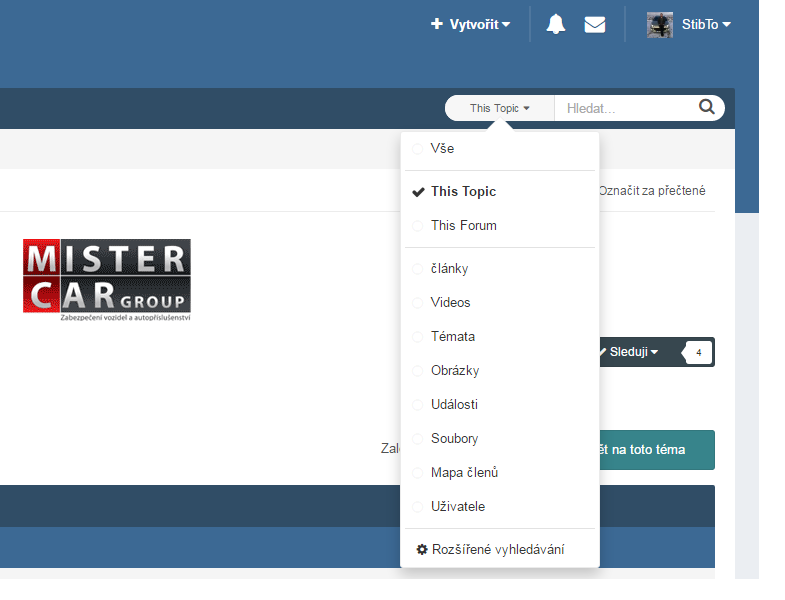Screen dimensions: 785x600
Task: Click the reply na toto téma button
Action: pyautogui.click(x=657, y=450)
